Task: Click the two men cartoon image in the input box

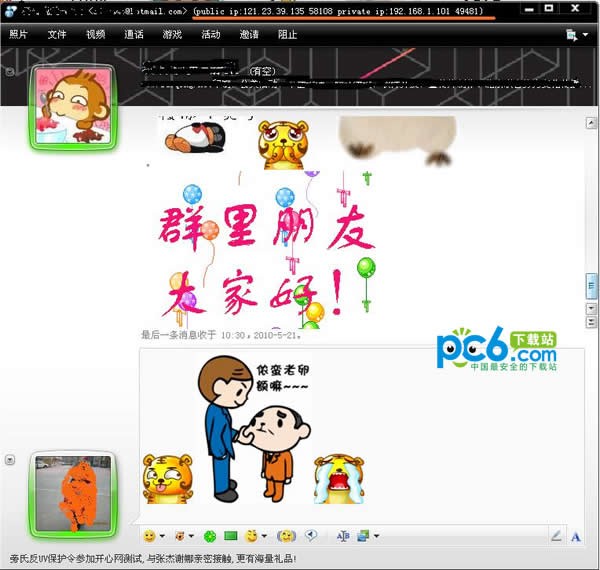Action: point(253,429)
